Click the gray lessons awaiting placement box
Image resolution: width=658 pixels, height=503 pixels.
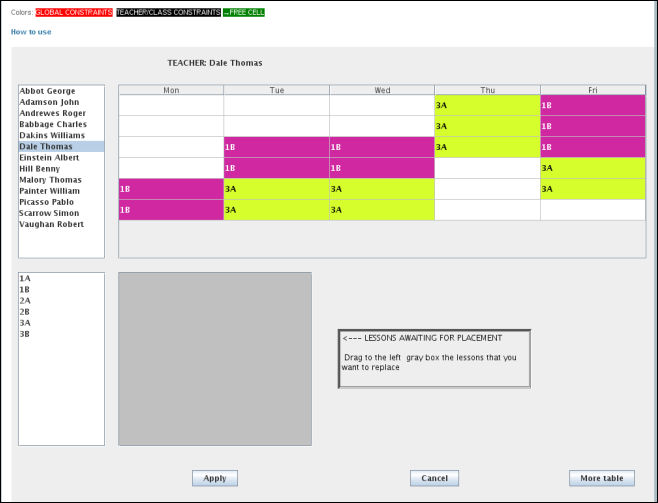(x=215, y=359)
